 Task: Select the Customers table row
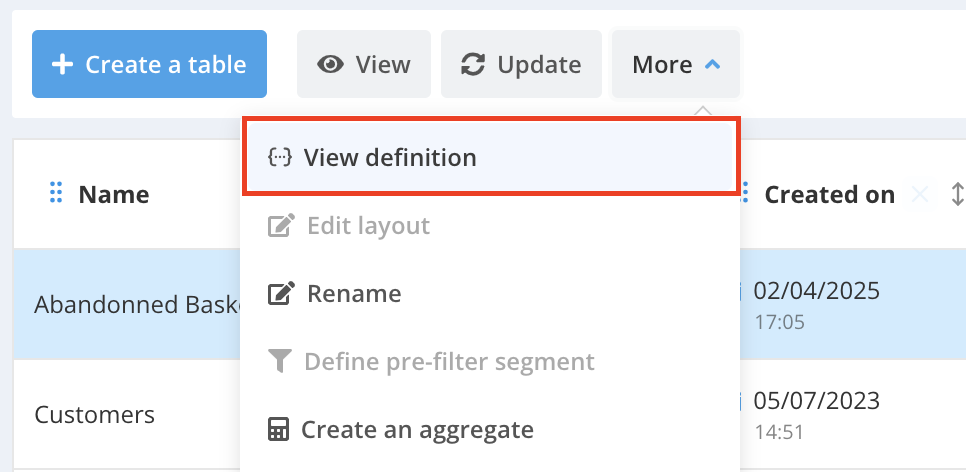(x=95, y=414)
